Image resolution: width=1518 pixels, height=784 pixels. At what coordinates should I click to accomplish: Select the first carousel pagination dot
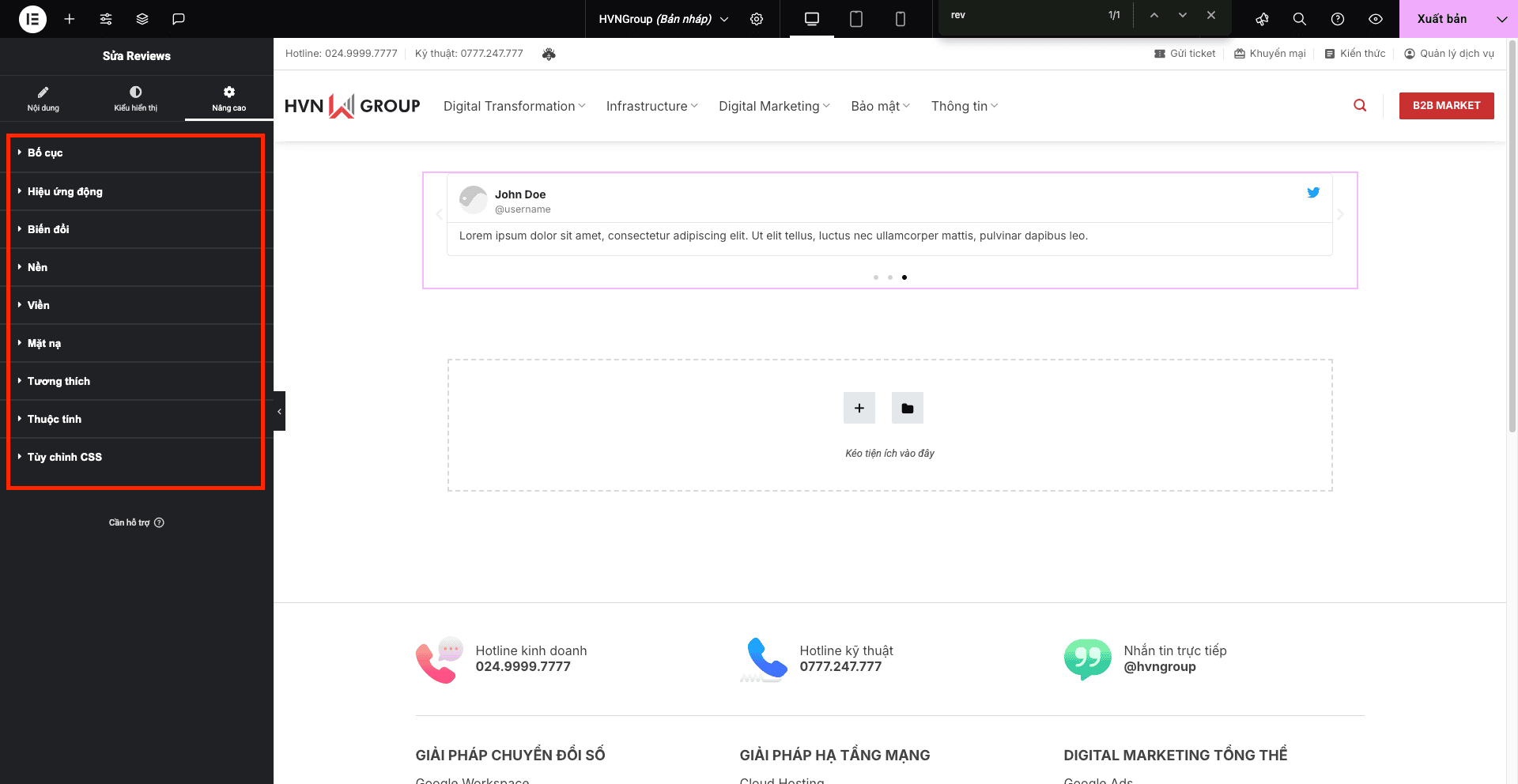coord(876,277)
